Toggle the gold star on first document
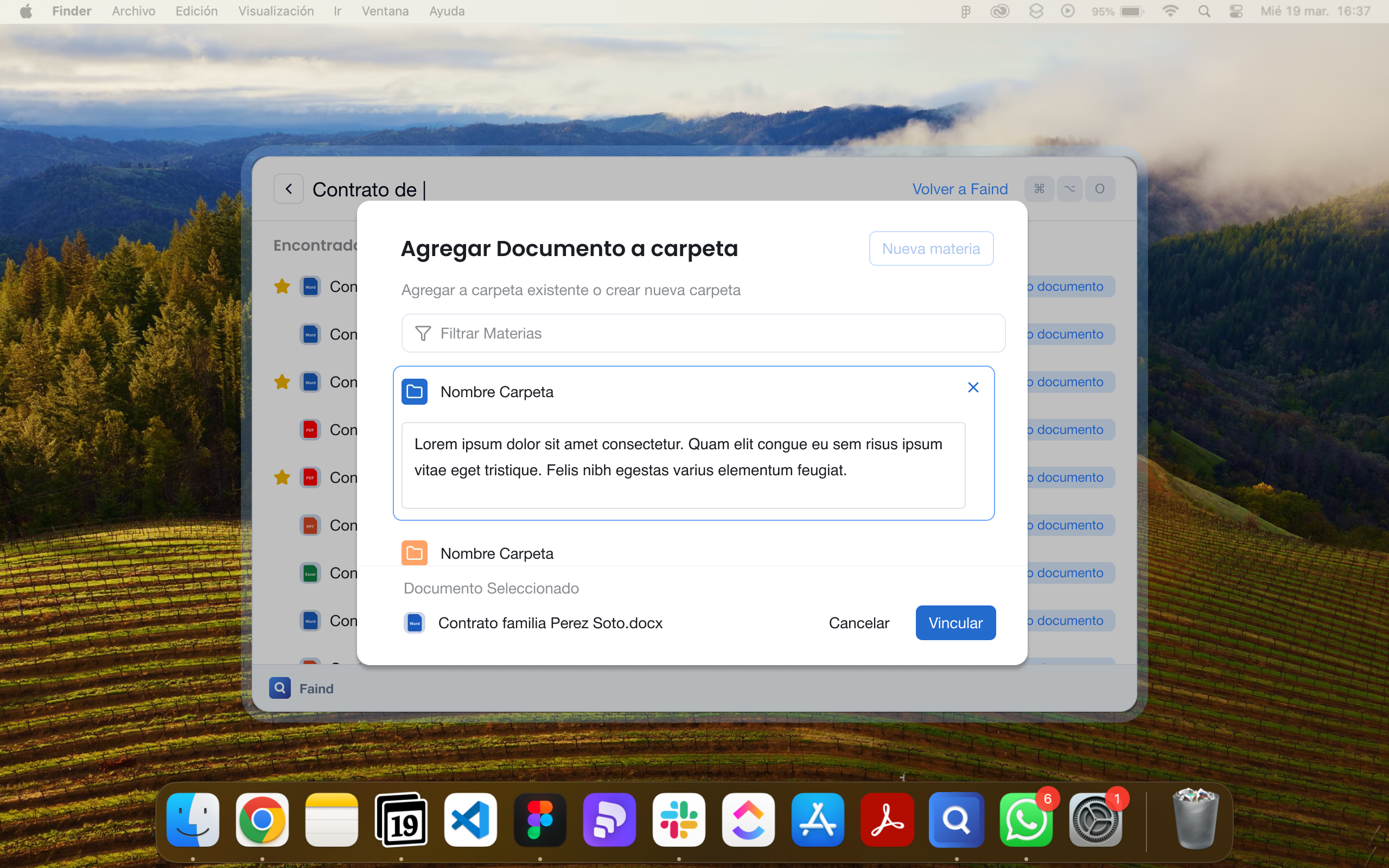The width and height of the screenshot is (1389, 868). [x=282, y=286]
